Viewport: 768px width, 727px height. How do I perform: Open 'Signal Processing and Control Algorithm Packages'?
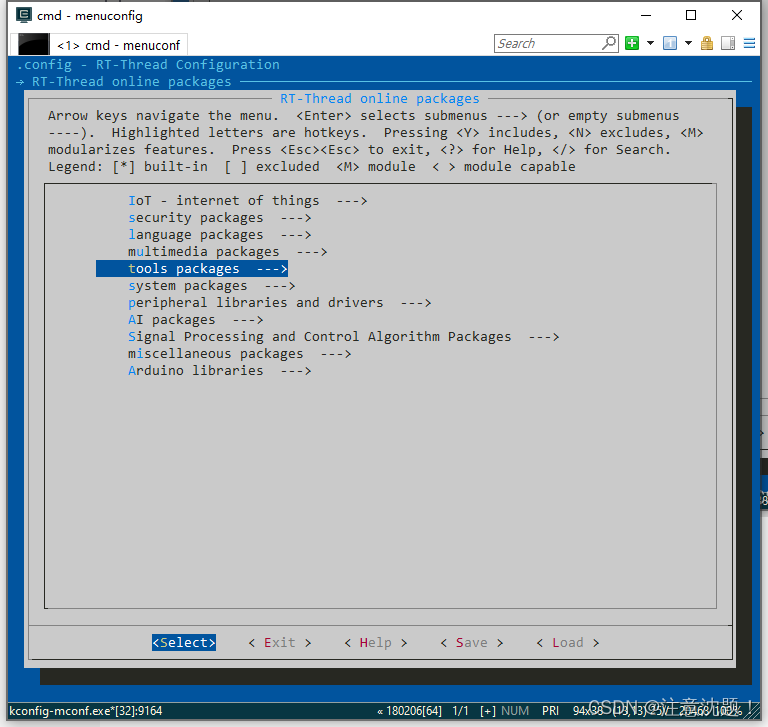coord(343,337)
